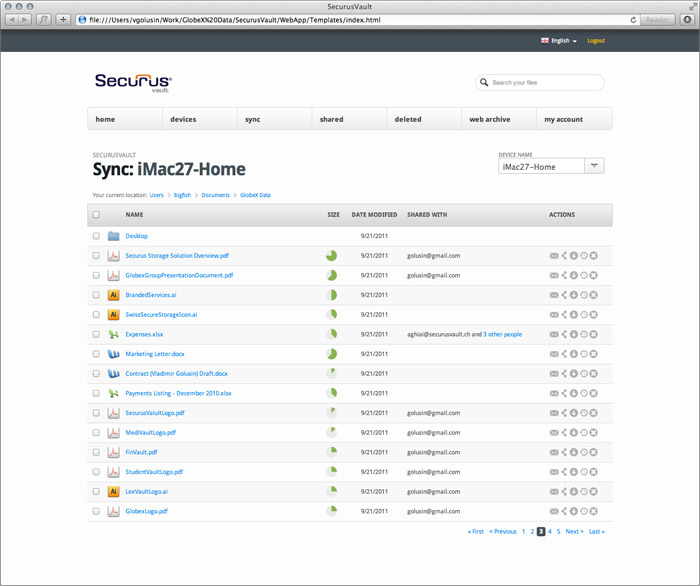The width and height of the screenshot is (700, 586).
Task: Click the size pie indicator for Marketing Letter.docx
Action: 331,354
